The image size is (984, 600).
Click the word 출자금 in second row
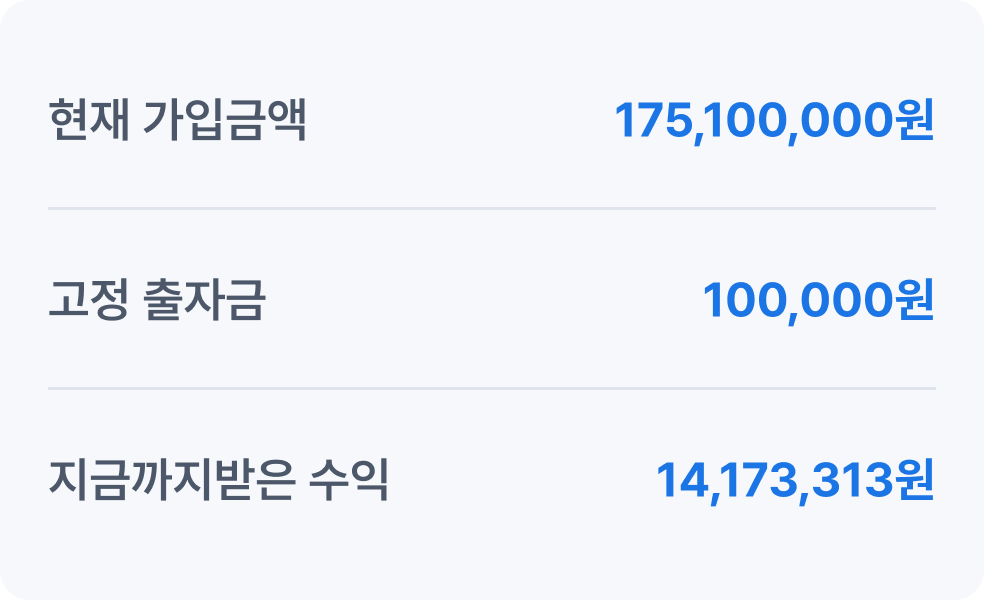pos(205,300)
